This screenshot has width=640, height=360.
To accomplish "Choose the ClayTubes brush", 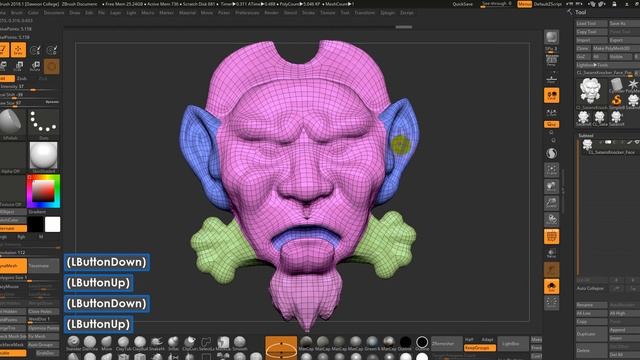I will pos(123,342).
